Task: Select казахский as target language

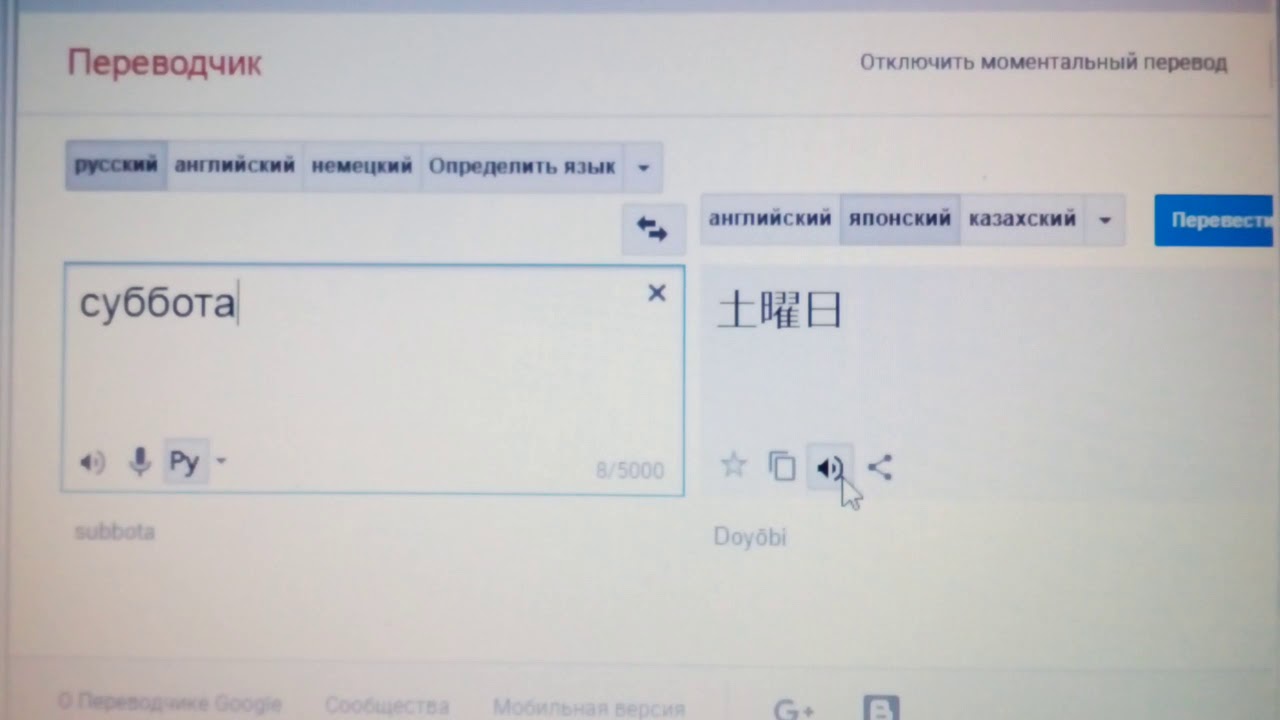Action: click(1023, 219)
